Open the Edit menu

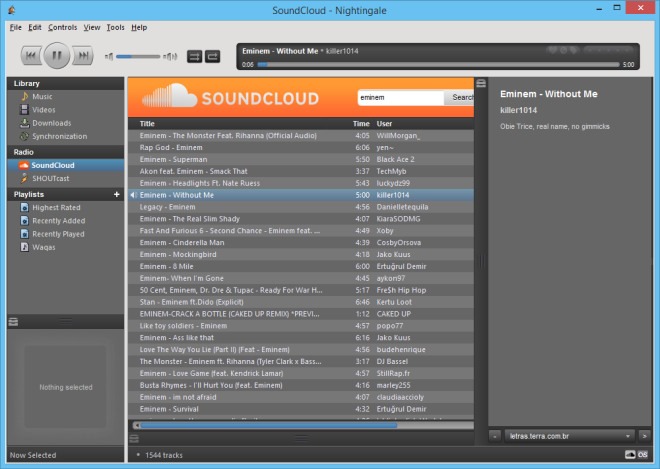pos(35,27)
